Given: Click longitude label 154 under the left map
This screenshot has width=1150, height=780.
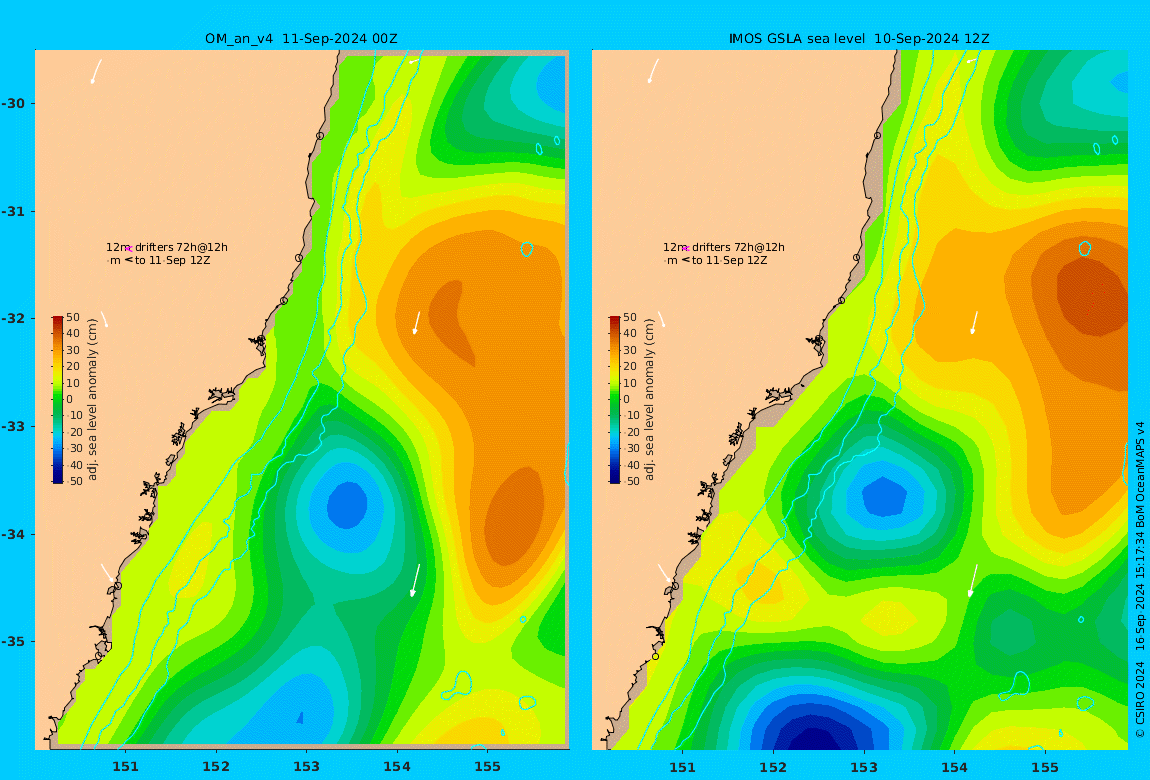Looking at the screenshot, I should [x=397, y=767].
